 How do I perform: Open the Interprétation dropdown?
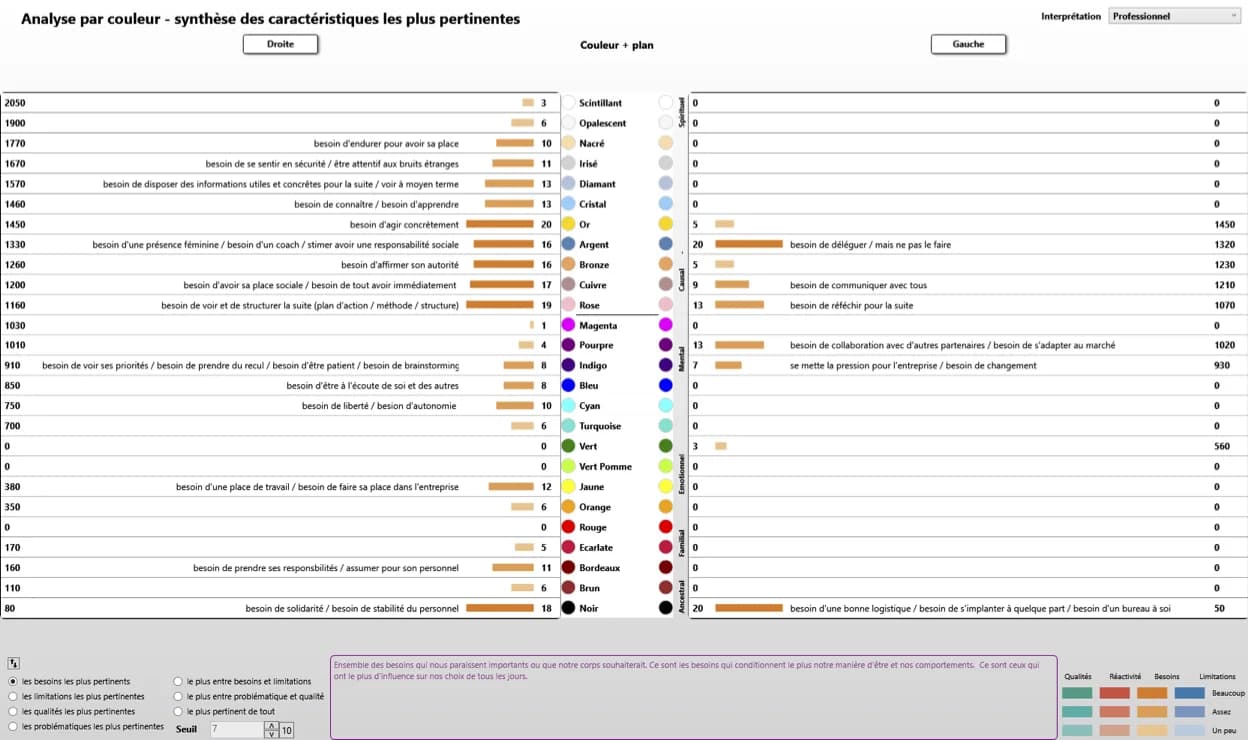click(1174, 16)
